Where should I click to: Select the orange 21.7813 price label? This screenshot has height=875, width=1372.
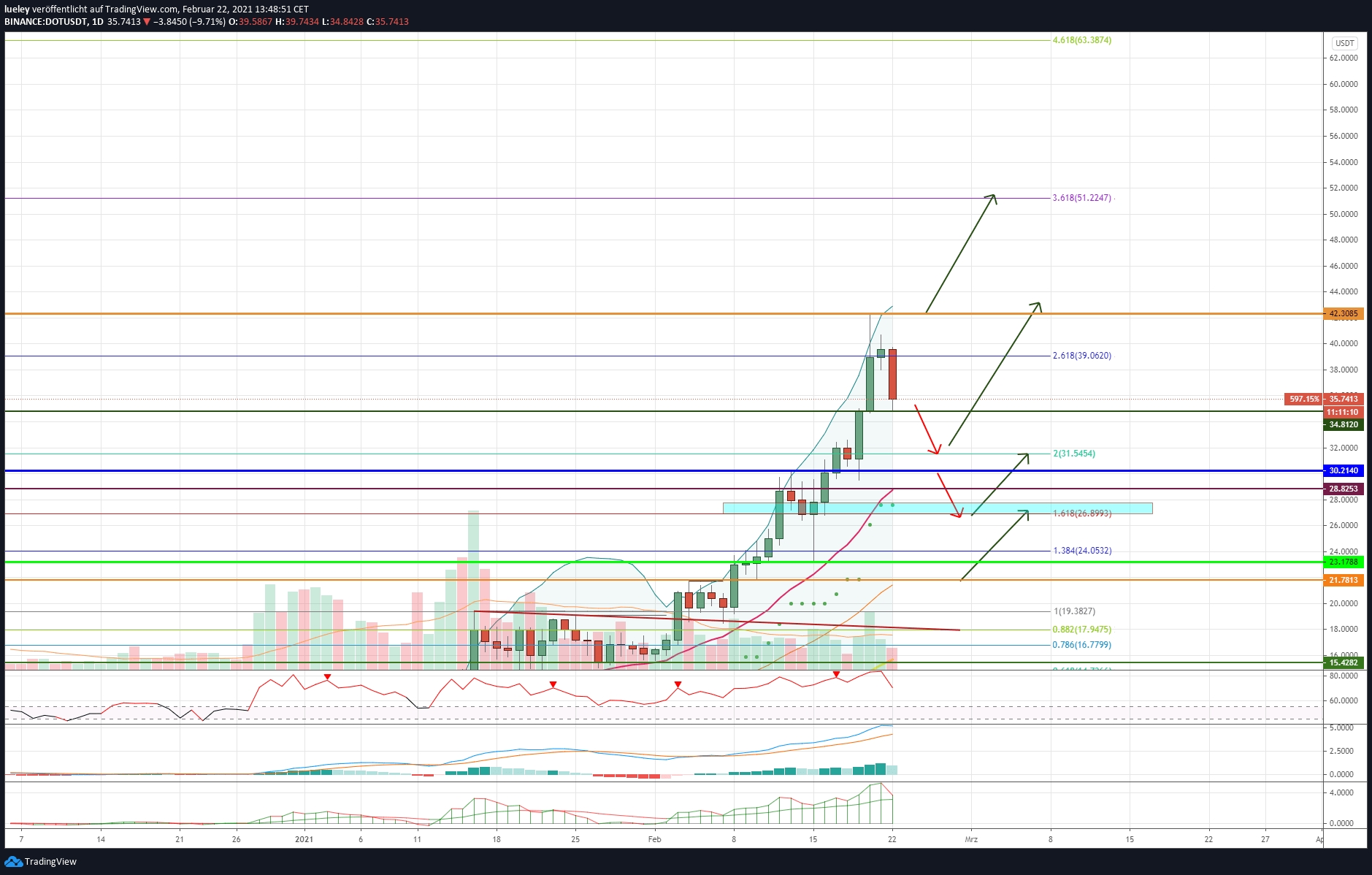pyautogui.click(x=1343, y=580)
